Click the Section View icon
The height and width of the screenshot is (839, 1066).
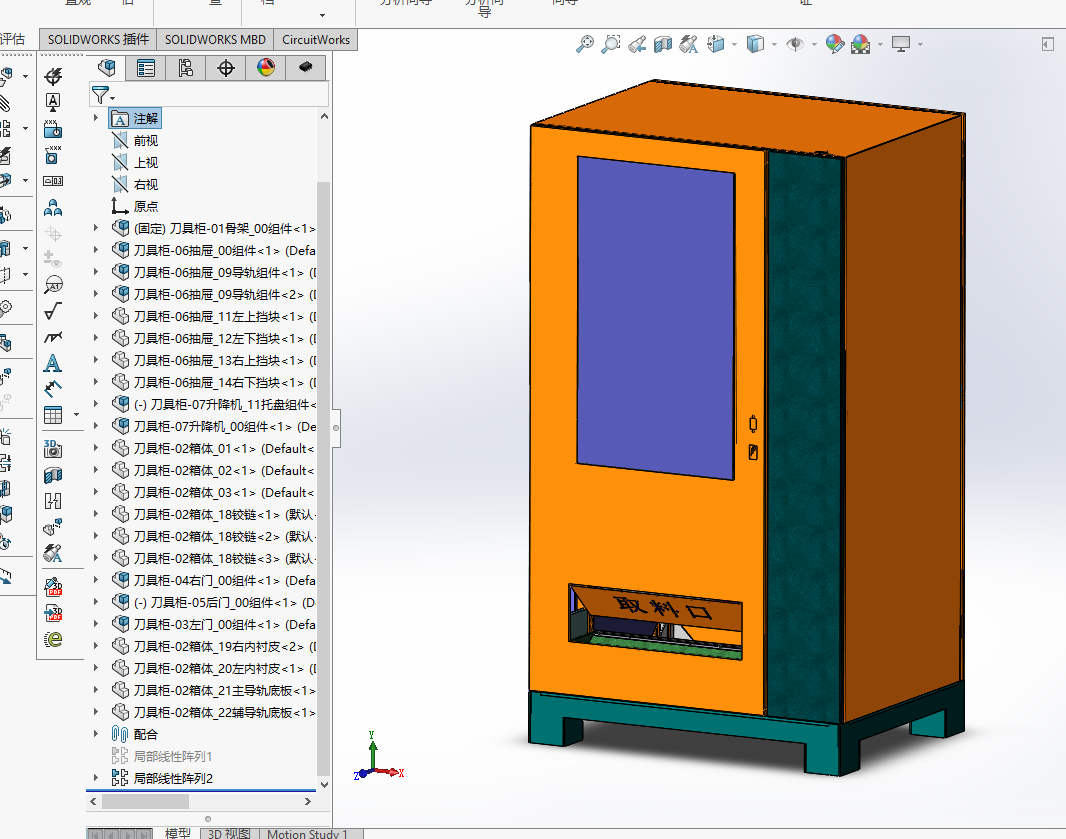coord(663,44)
